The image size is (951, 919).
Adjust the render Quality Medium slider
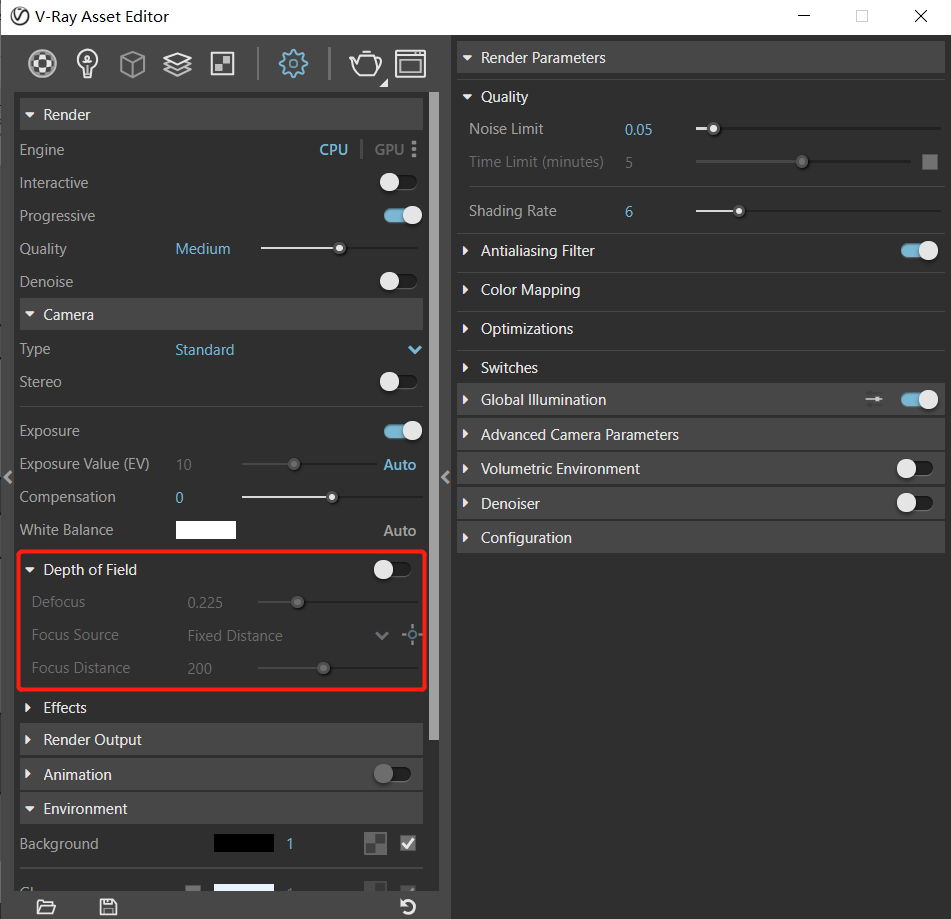pyautogui.click(x=340, y=248)
